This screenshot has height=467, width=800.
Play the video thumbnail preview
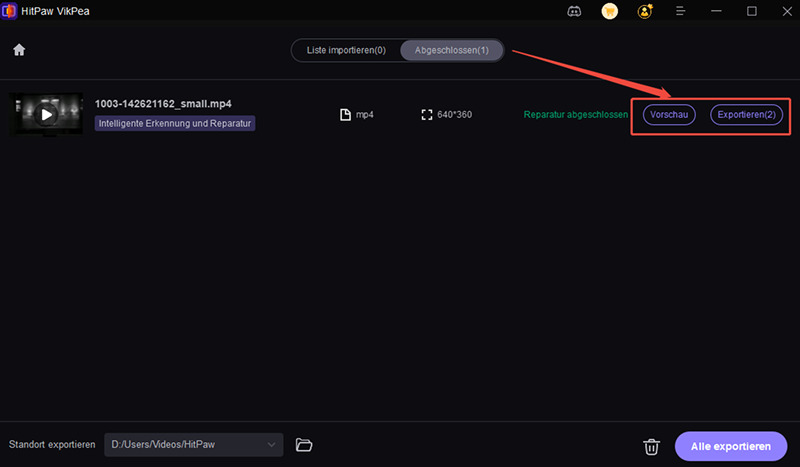pos(46,114)
